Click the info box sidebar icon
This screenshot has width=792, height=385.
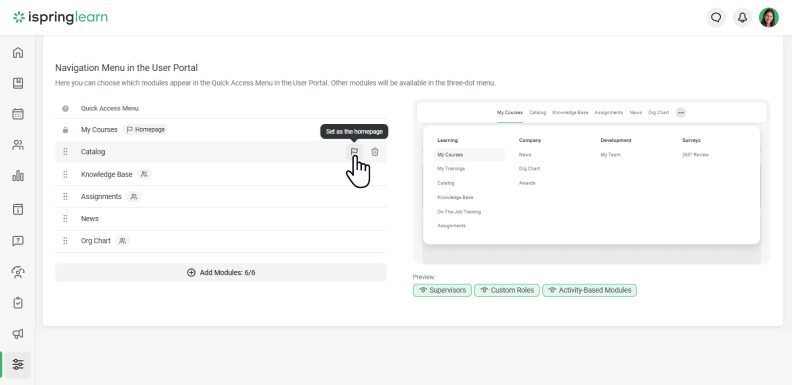click(x=18, y=210)
